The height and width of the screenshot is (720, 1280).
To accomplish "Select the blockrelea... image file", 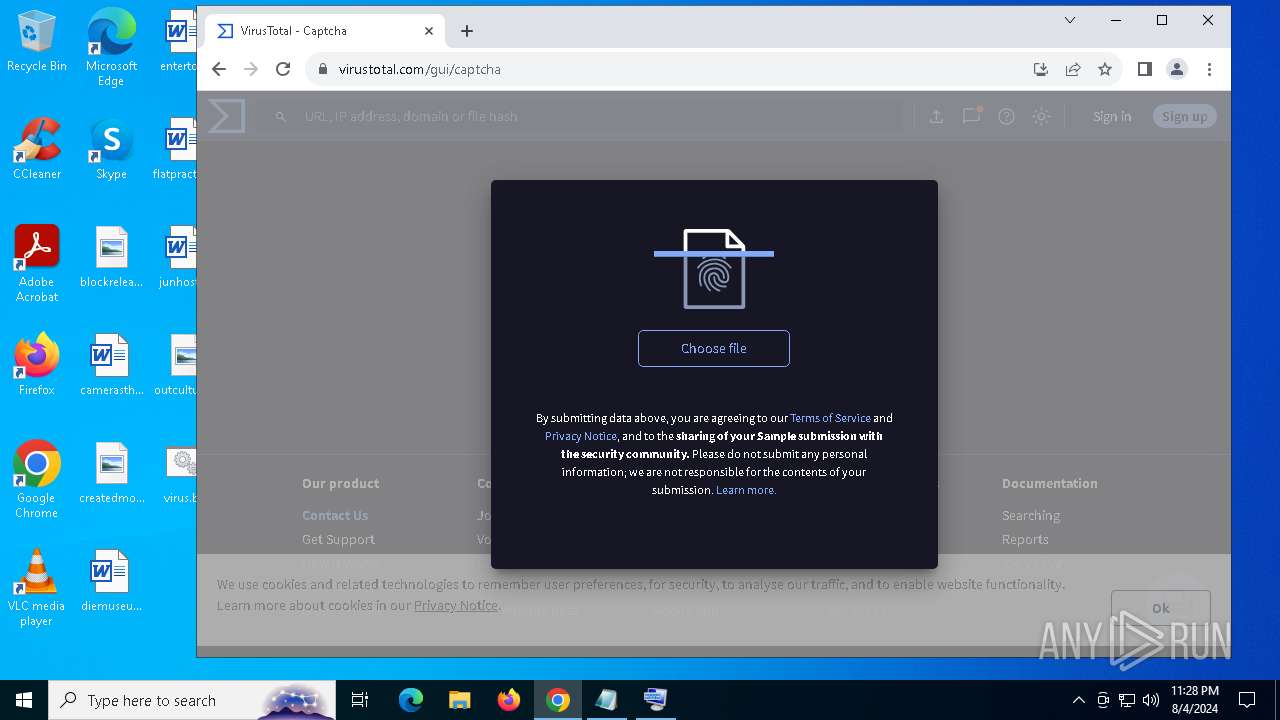I will (111, 257).
